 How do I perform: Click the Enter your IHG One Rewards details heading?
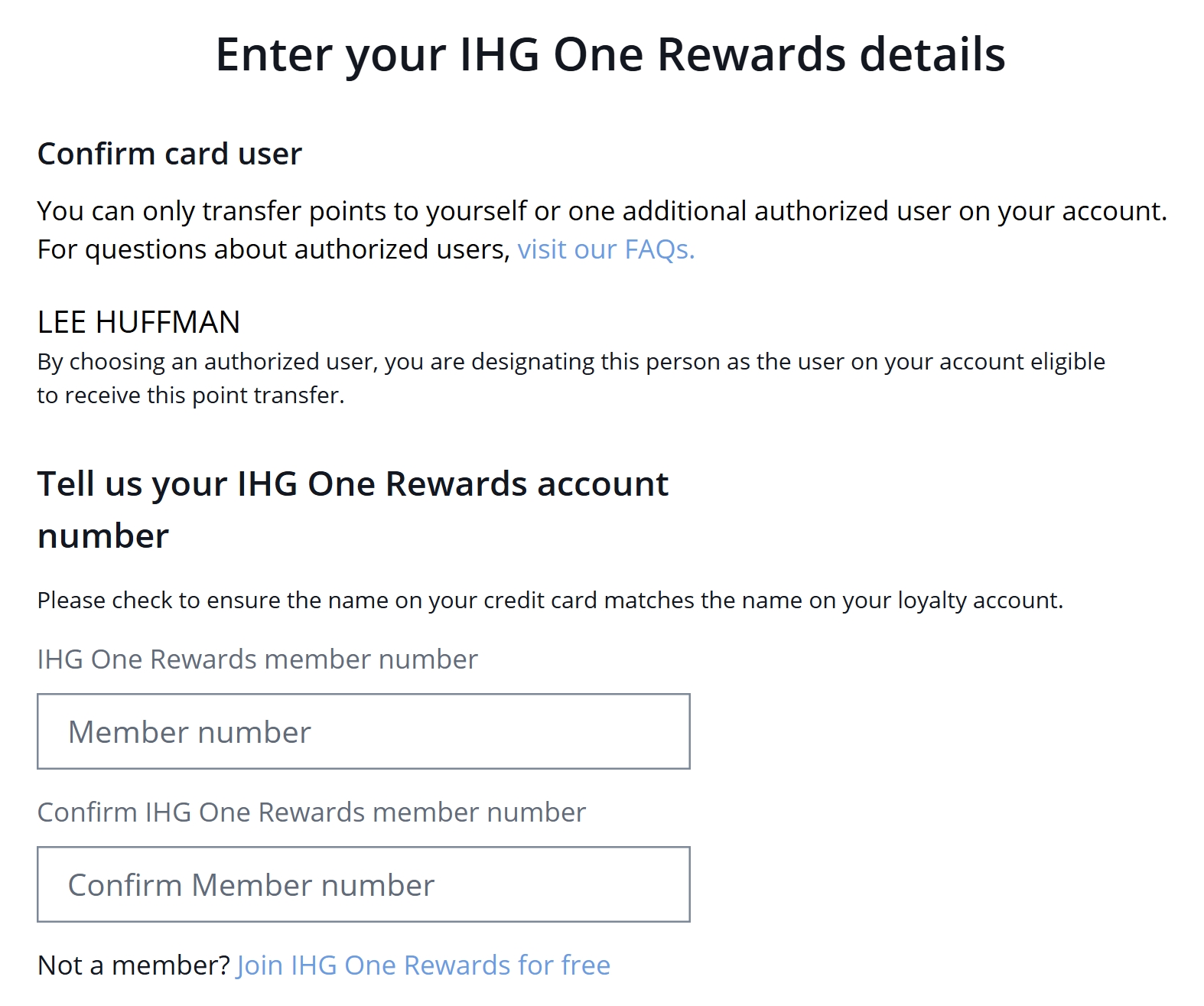(612, 53)
